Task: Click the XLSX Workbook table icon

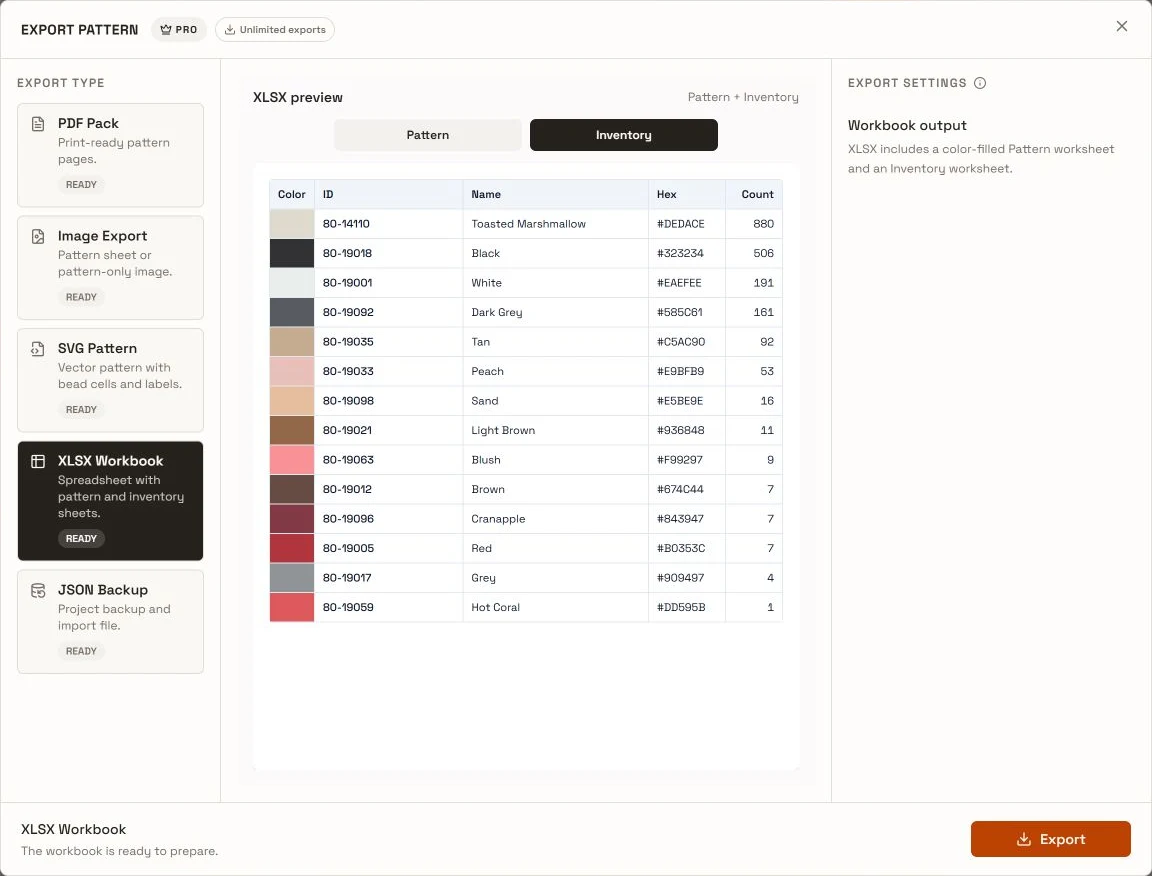Action: point(38,461)
